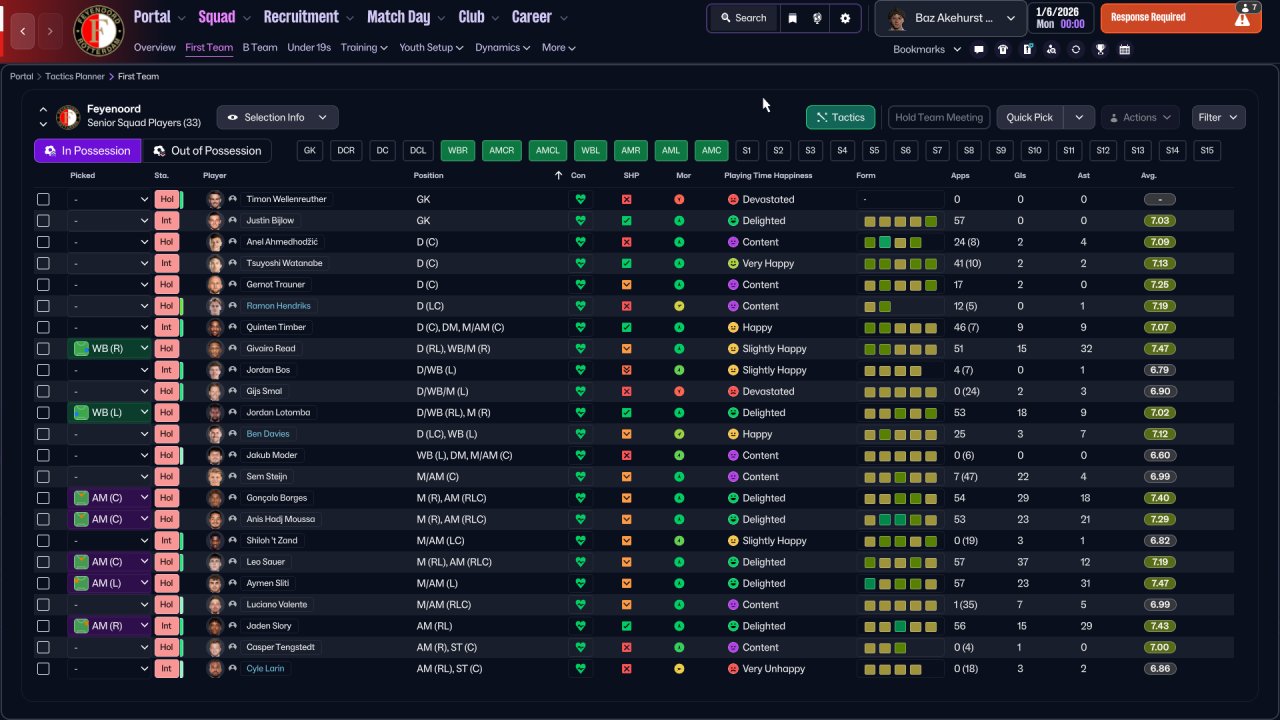Open the globe icon in the top bar
The width and height of the screenshot is (1280, 720).
818,18
